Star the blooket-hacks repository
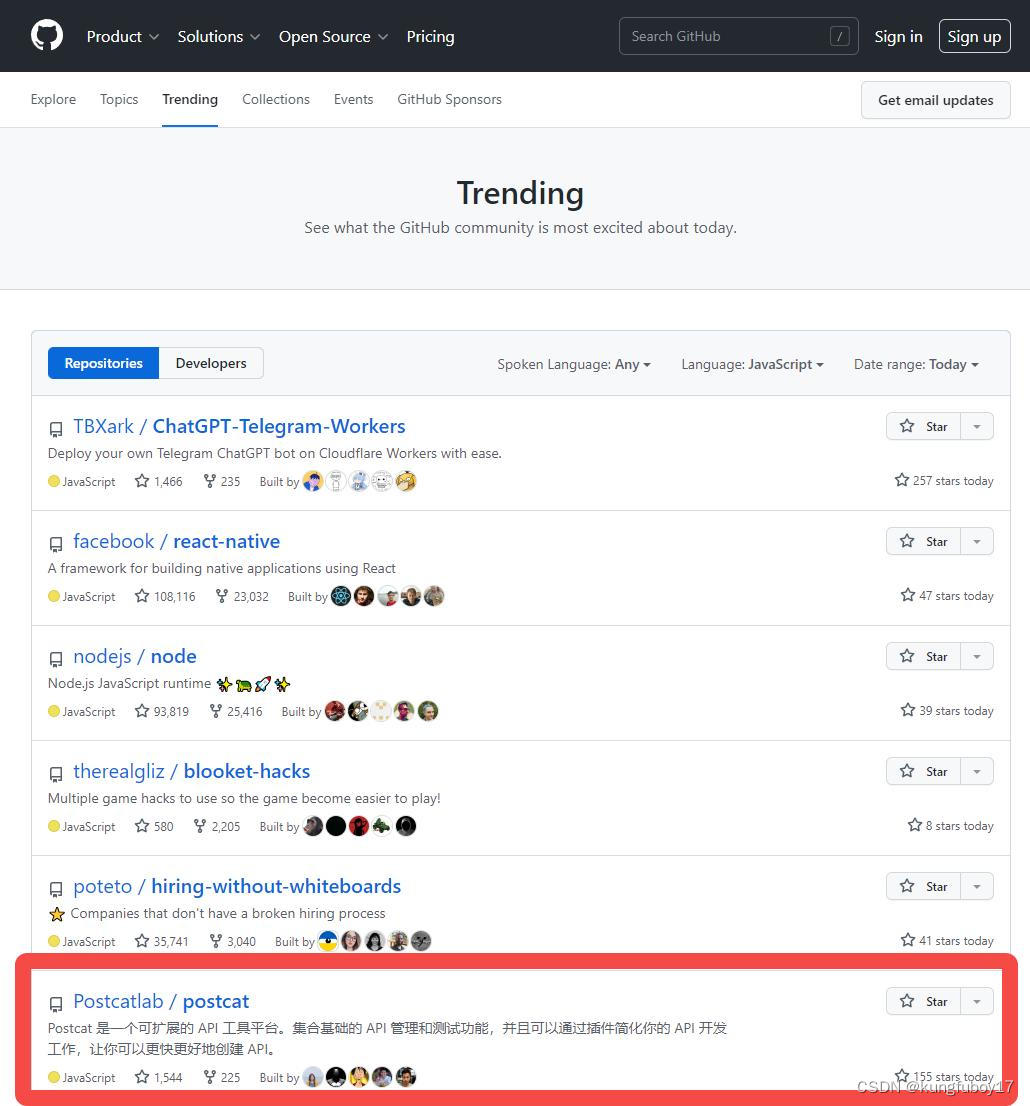Screen dimensions: 1030x1106 pyautogui.click(x=923, y=771)
